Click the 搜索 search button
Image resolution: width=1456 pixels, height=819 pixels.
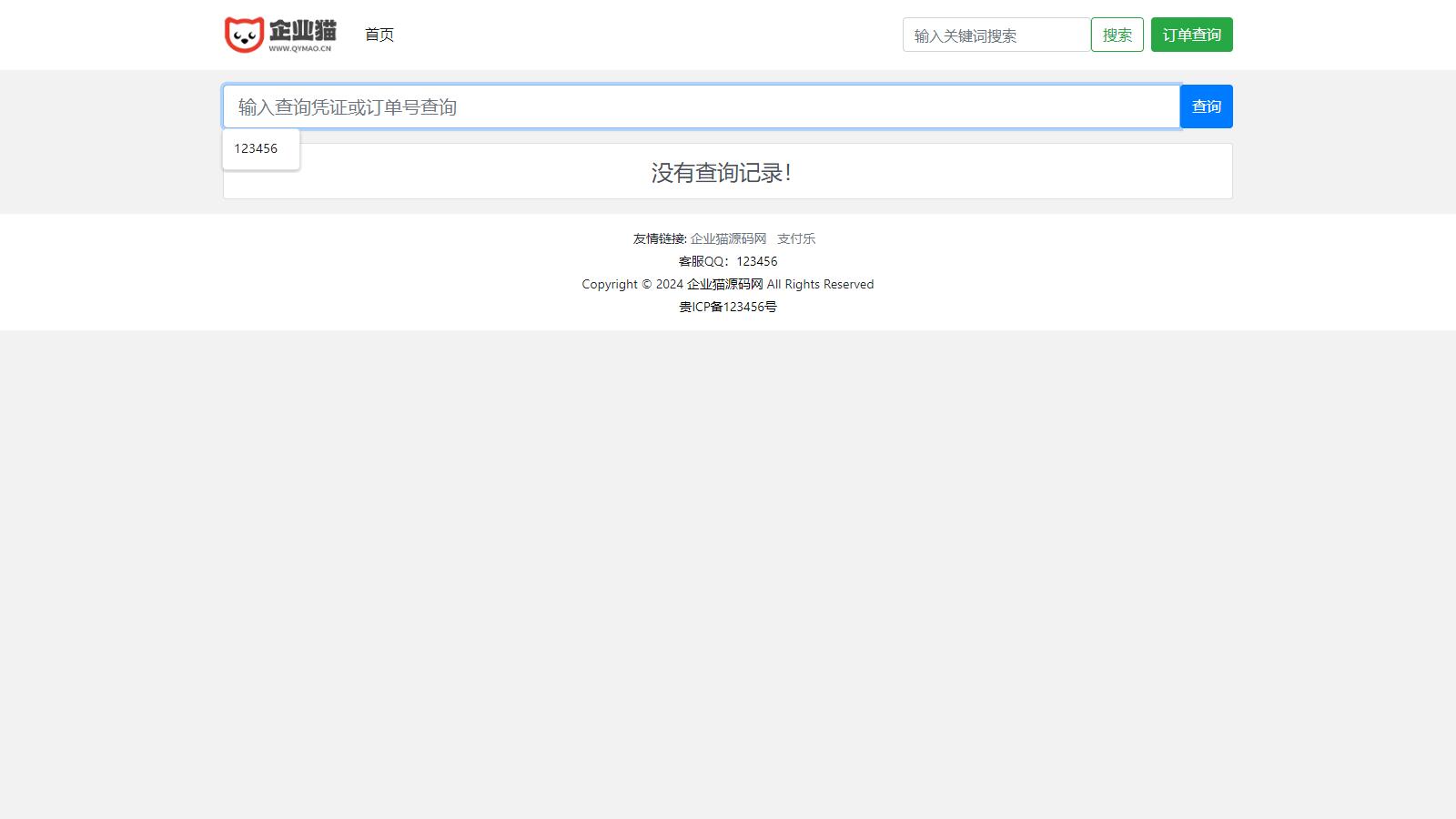tap(1117, 35)
